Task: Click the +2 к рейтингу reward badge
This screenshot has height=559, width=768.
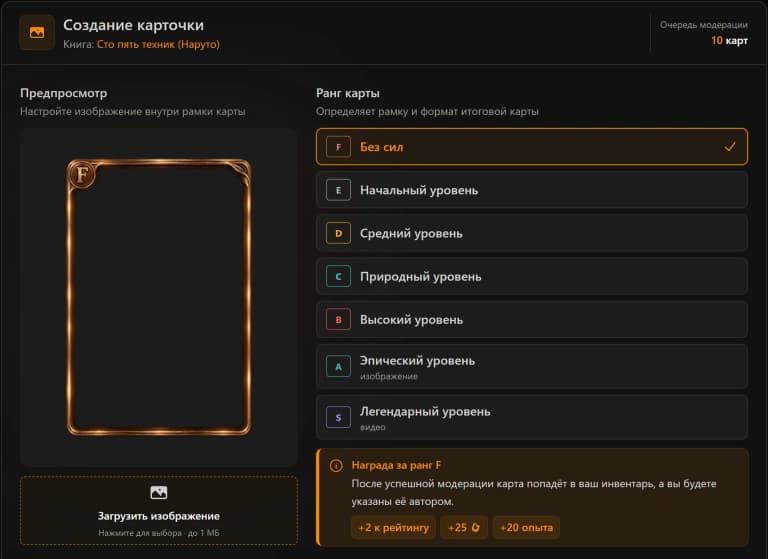Action: [393, 528]
